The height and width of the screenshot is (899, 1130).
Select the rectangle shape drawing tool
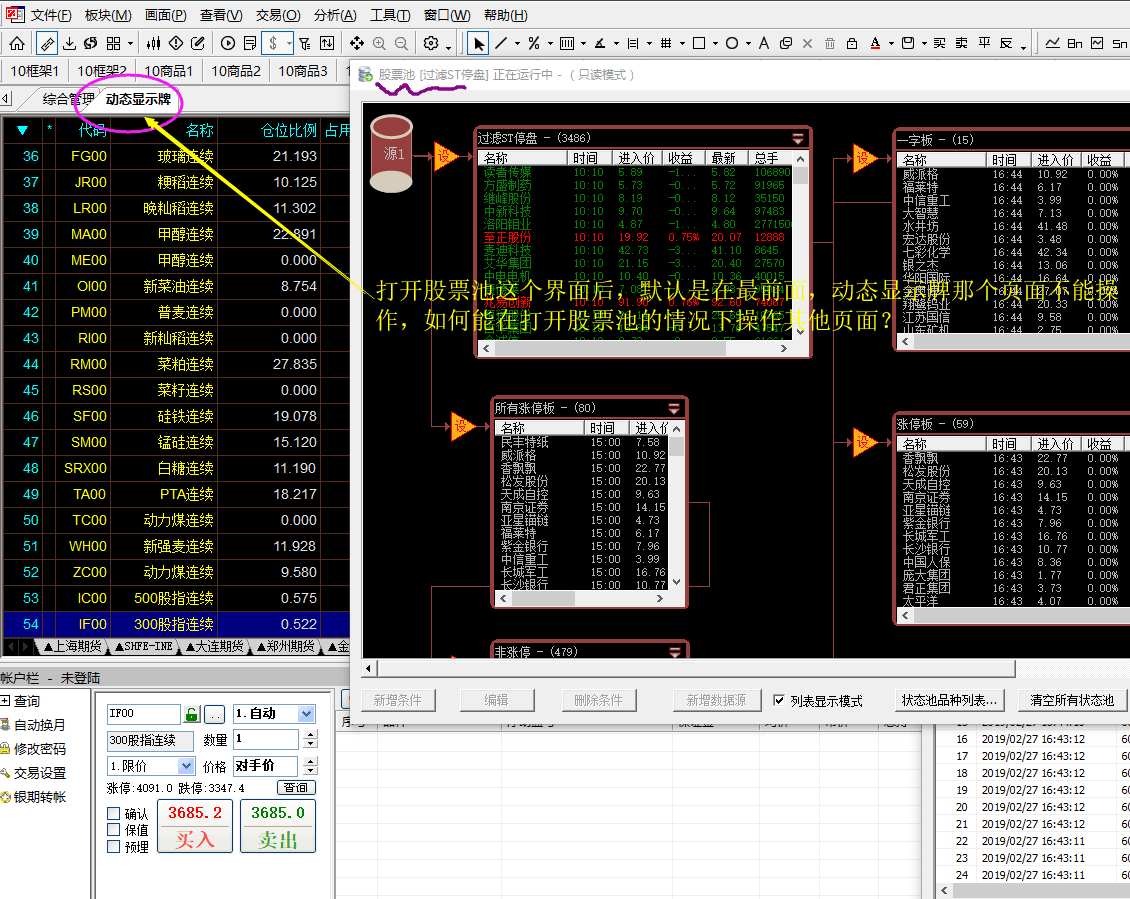tap(699, 43)
